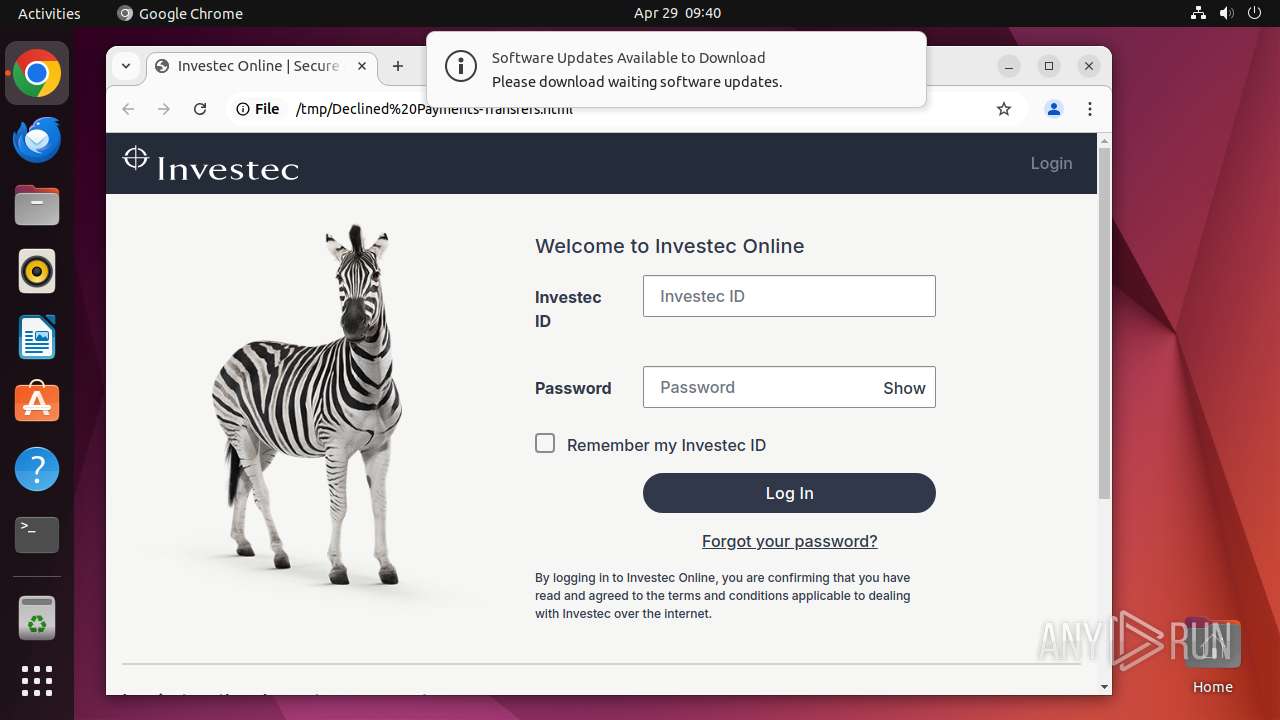Screen dimensions: 1280x720
Task: Click the power icon in top bar
Action: point(1254,13)
